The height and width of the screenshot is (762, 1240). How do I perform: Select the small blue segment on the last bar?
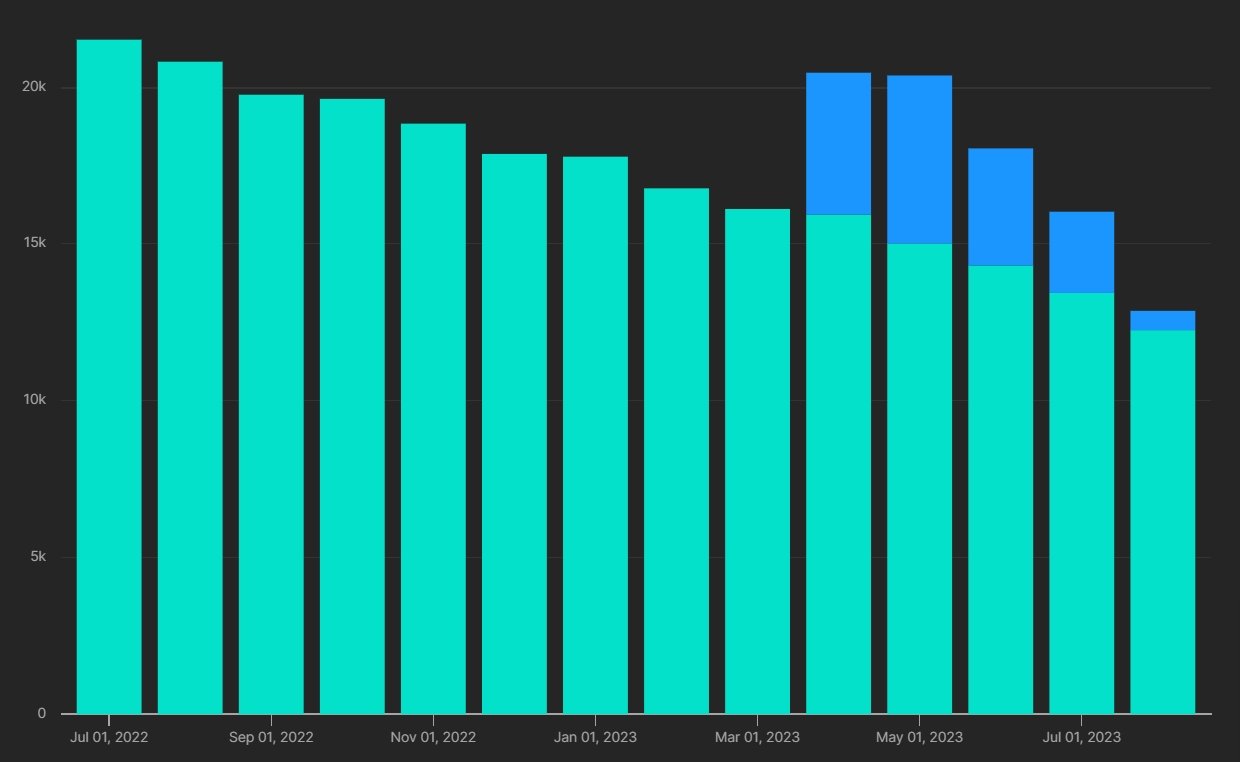tap(1162, 320)
